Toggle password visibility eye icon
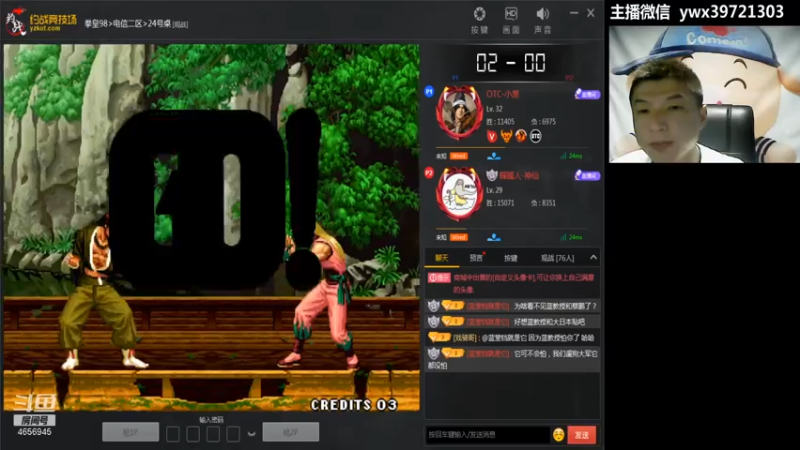The height and width of the screenshot is (450, 800). (x=251, y=434)
